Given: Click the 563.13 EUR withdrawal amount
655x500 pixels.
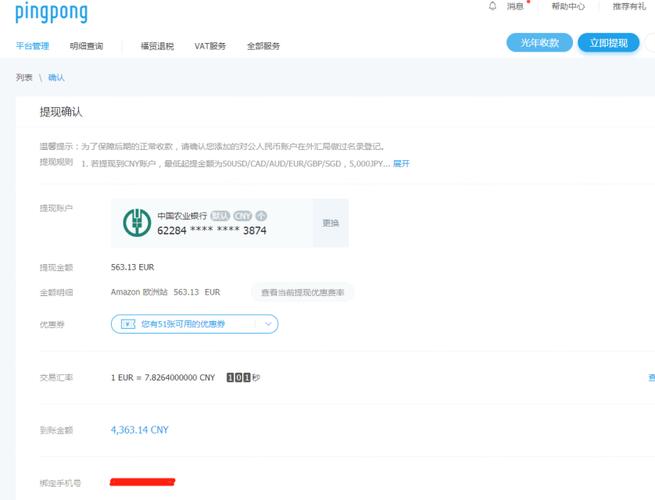Looking at the screenshot, I should pos(132,267).
